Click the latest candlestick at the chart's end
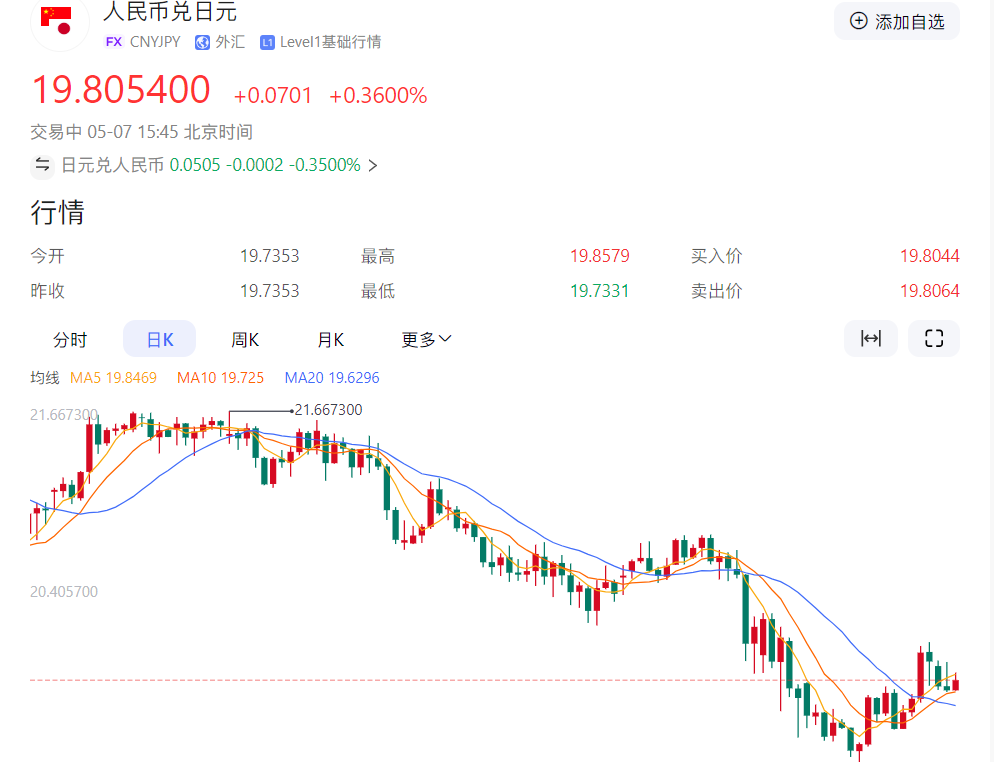The height and width of the screenshot is (762, 994). pos(955,683)
